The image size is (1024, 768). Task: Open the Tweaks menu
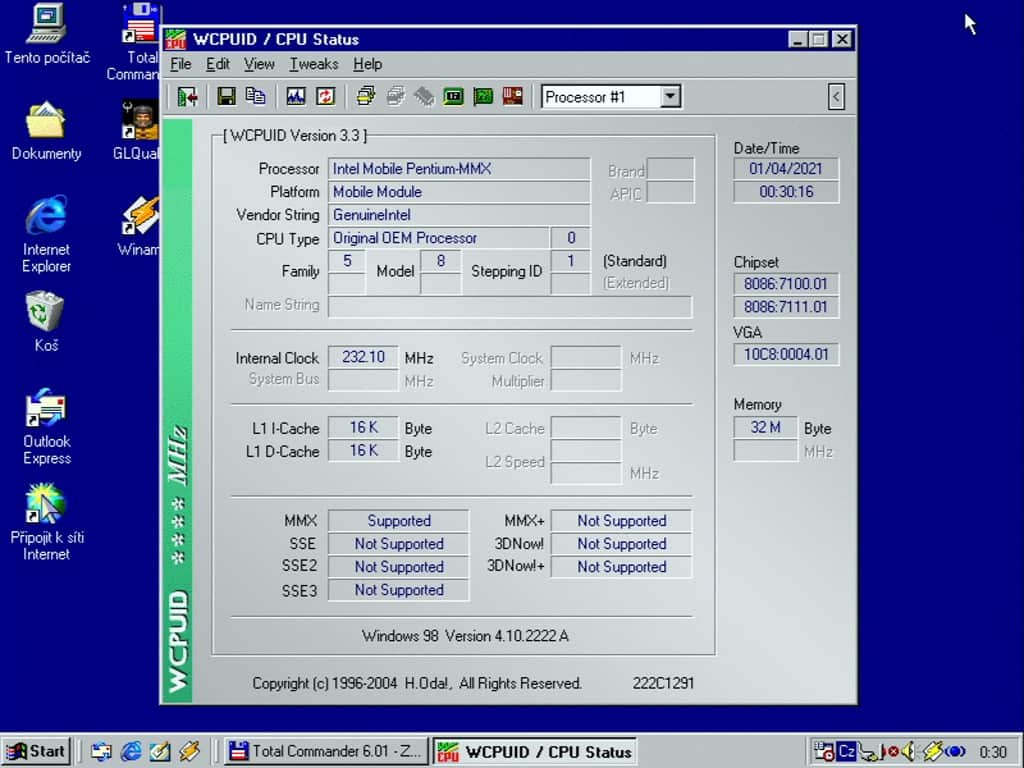[x=314, y=64]
